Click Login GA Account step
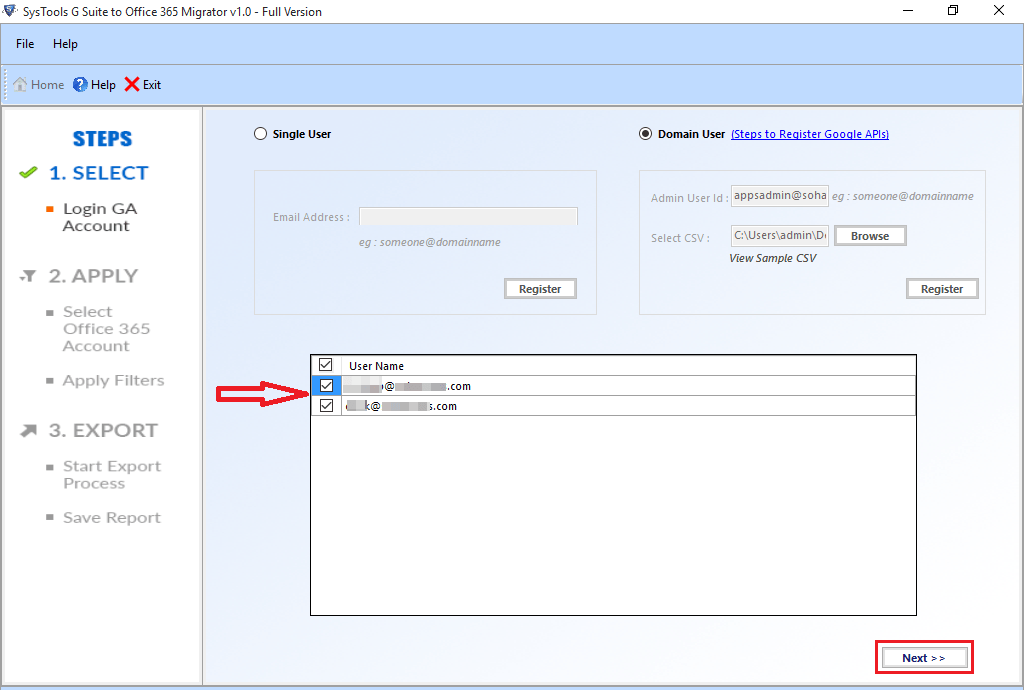Image resolution: width=1024 pixels, height=690 pixels. pos(100,217)
